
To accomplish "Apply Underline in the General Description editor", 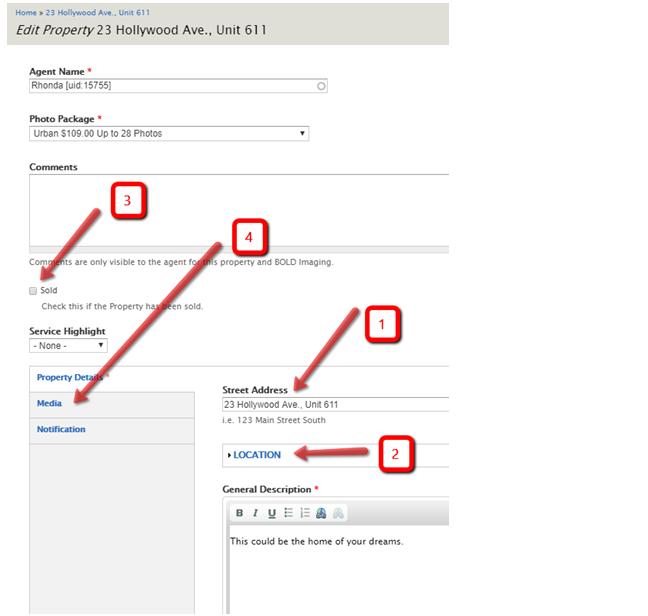I will point(271,513).
